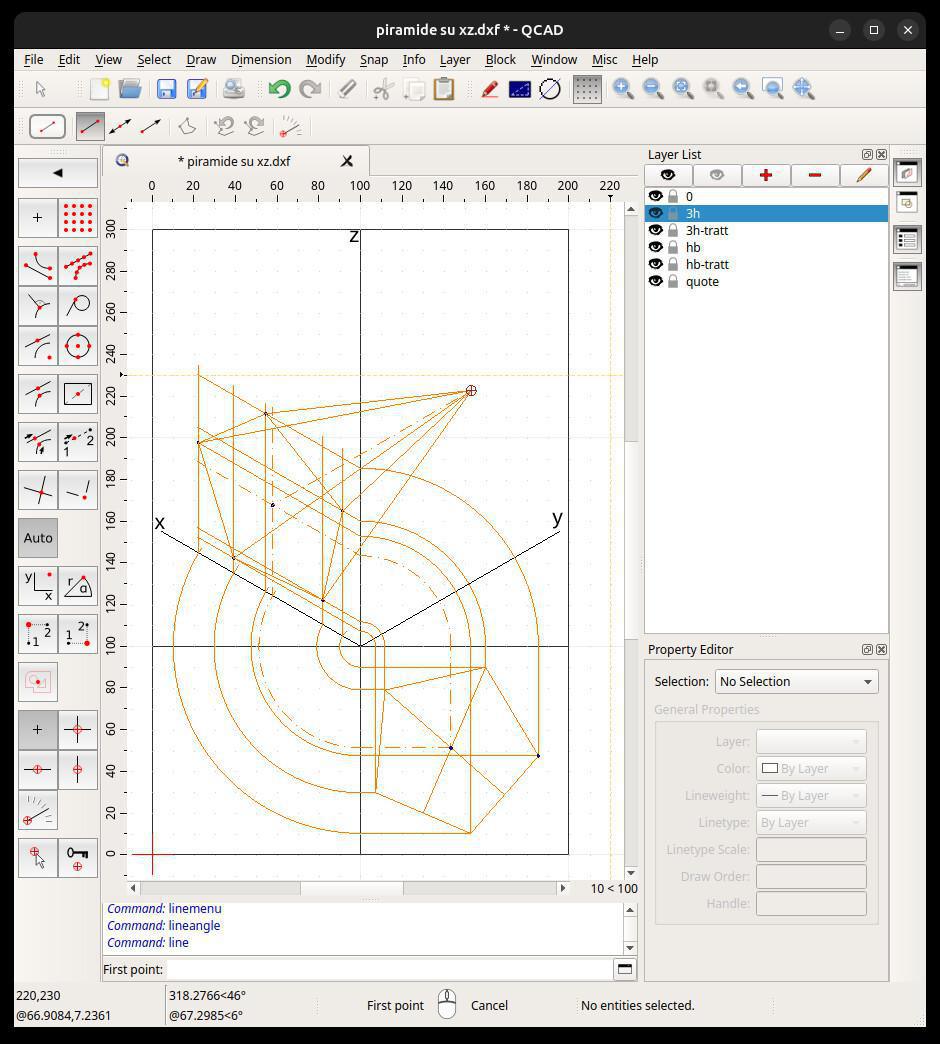Expand the Lineweight dropdown
Viewport: 940px width, 1044px height.
(810, 795)
